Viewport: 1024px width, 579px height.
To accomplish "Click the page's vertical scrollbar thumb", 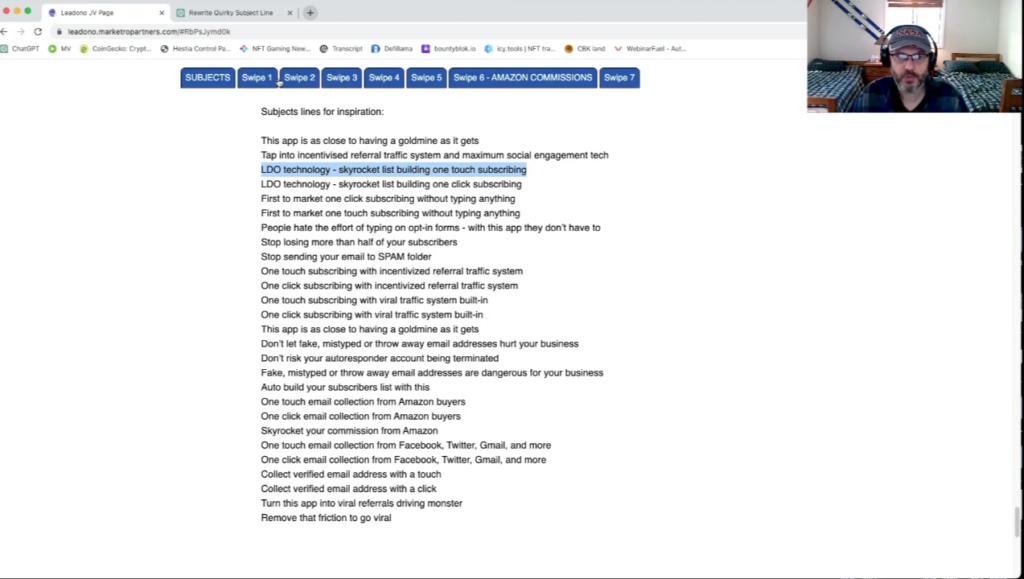I will tap(1018, 520).
